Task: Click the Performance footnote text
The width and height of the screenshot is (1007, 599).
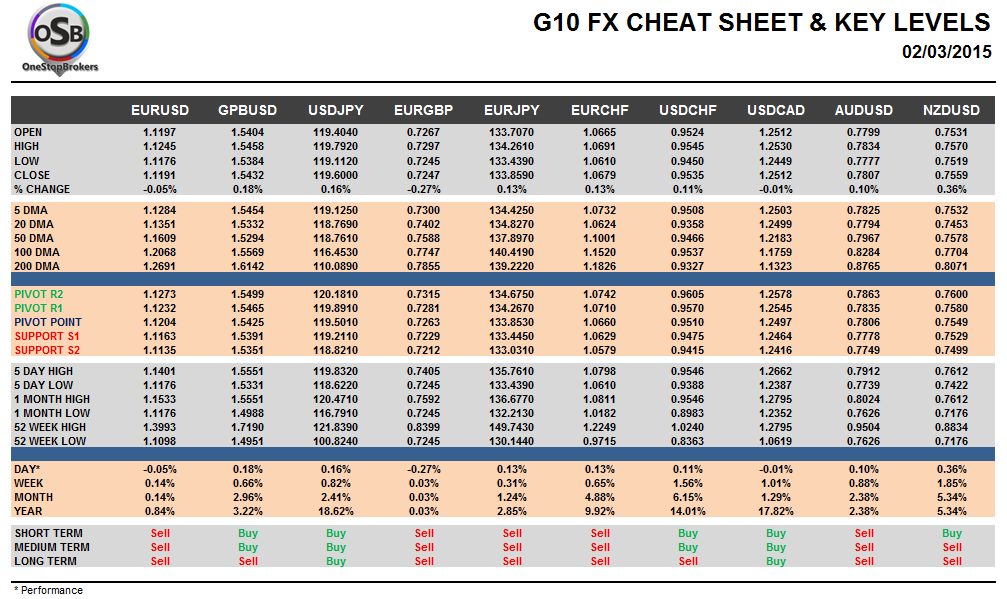Action: pyautogui.click(x=48, y=590)
